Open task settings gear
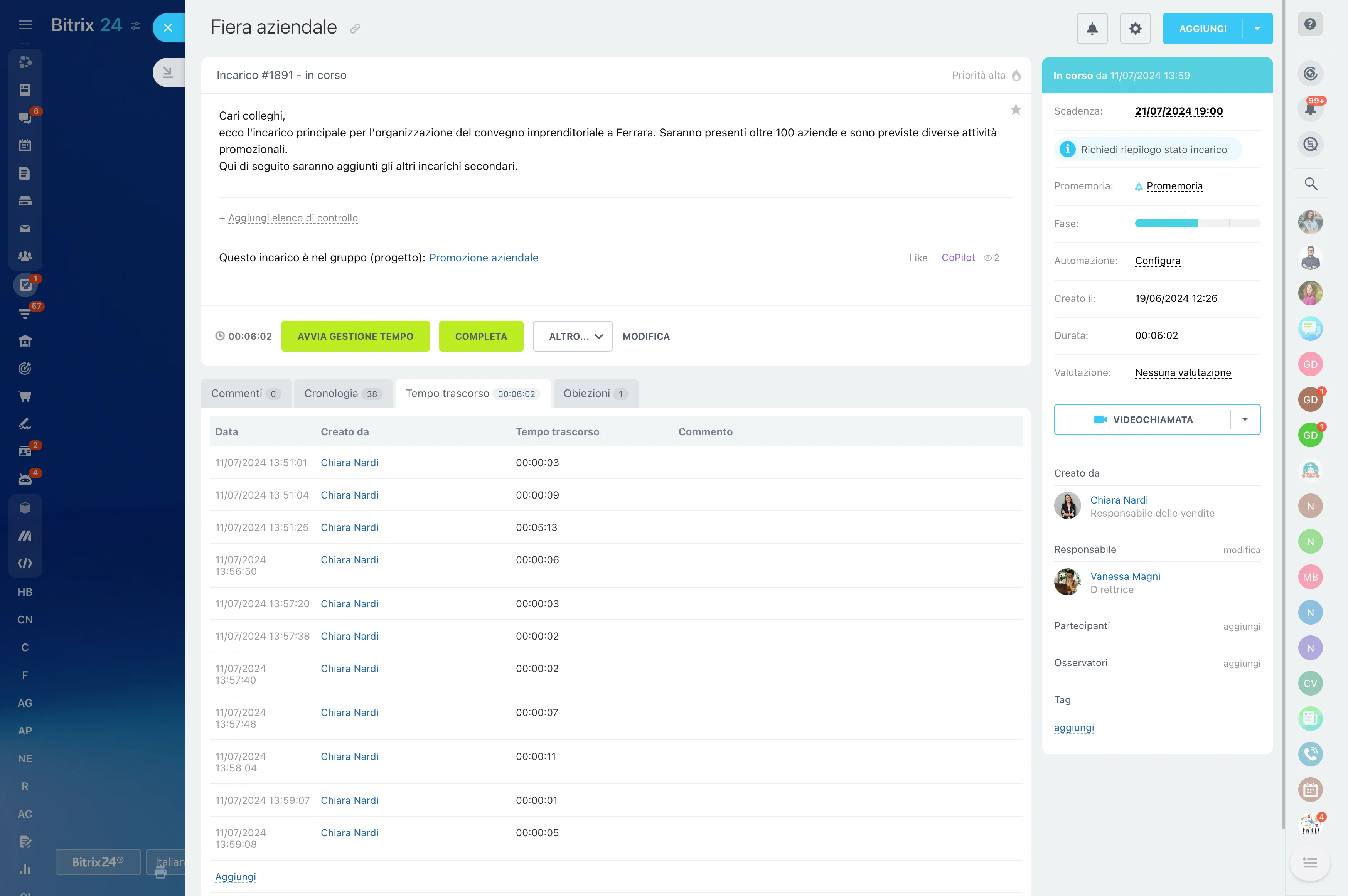The height and width of the screenshot is (896, 1348). point(1135,29)
